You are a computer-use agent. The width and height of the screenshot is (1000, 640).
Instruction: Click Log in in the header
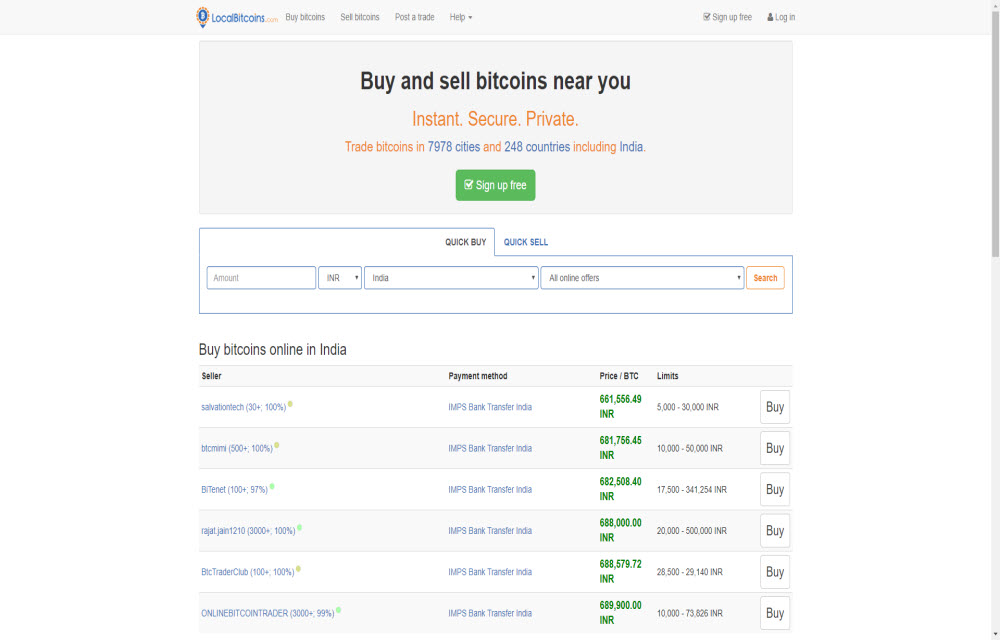[x=781, y=17]
